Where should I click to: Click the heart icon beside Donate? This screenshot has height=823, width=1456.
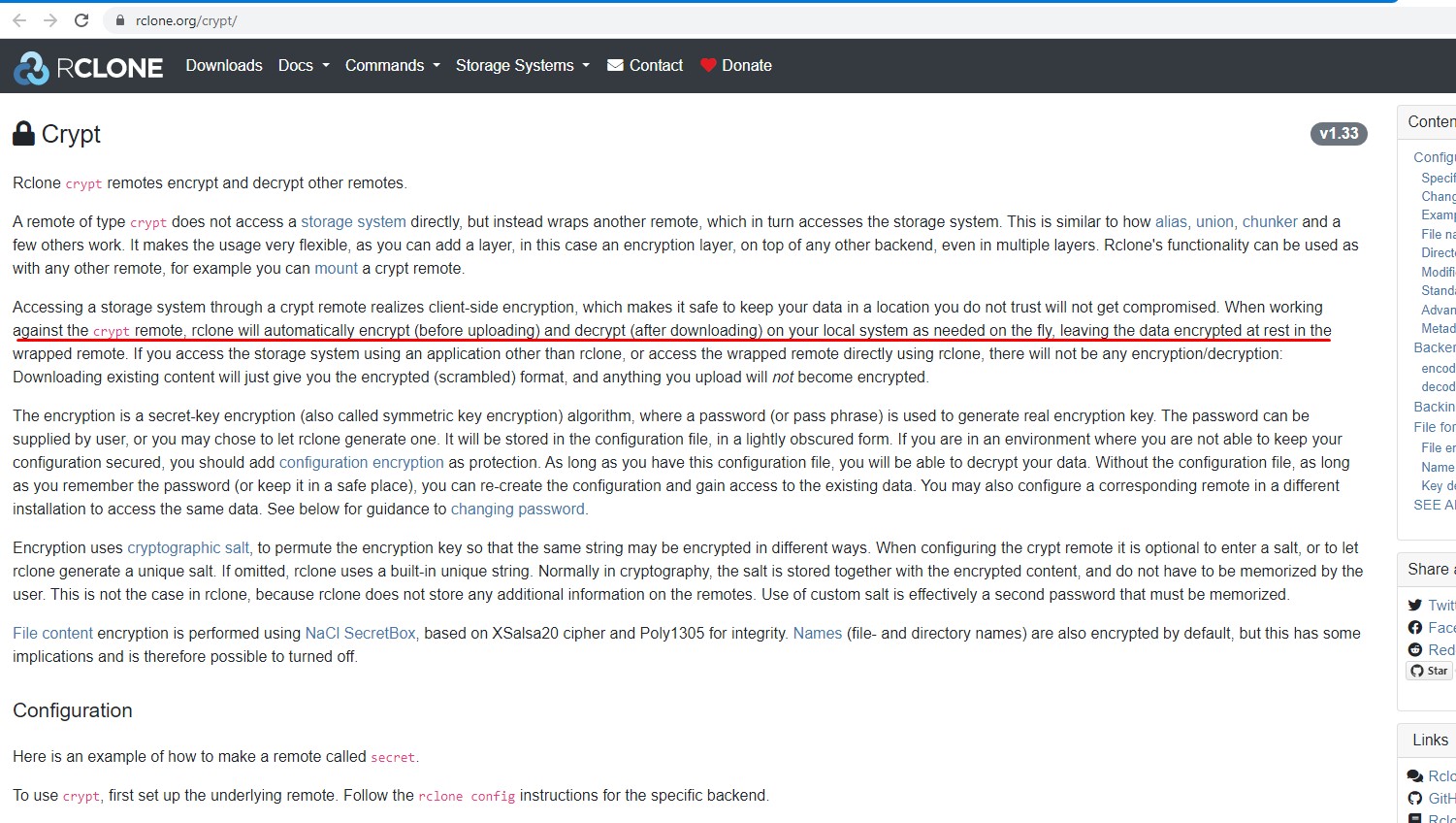click(x=708, y=65)
